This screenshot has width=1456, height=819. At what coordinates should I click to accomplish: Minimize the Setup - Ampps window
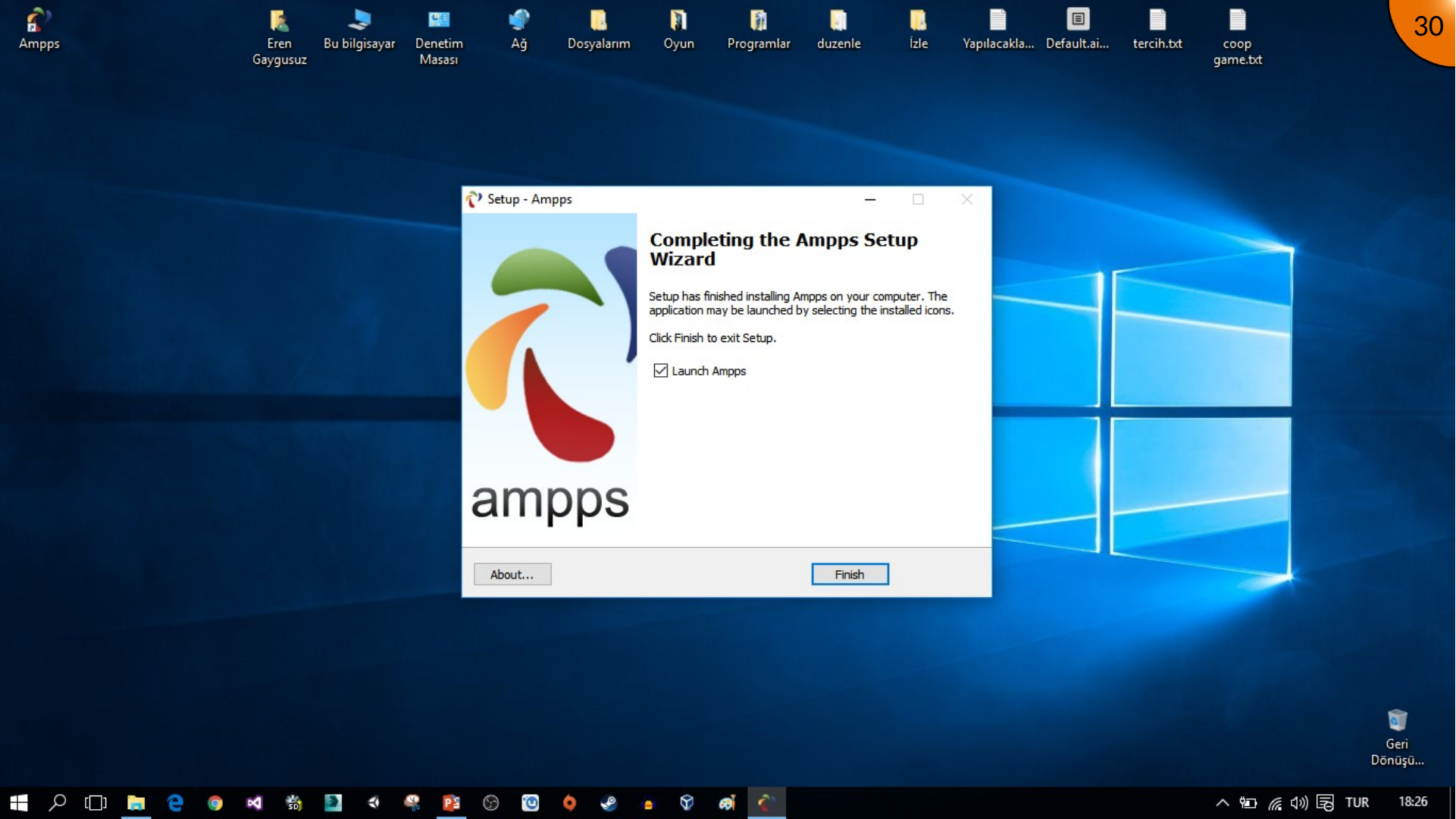tap(870, 199)
